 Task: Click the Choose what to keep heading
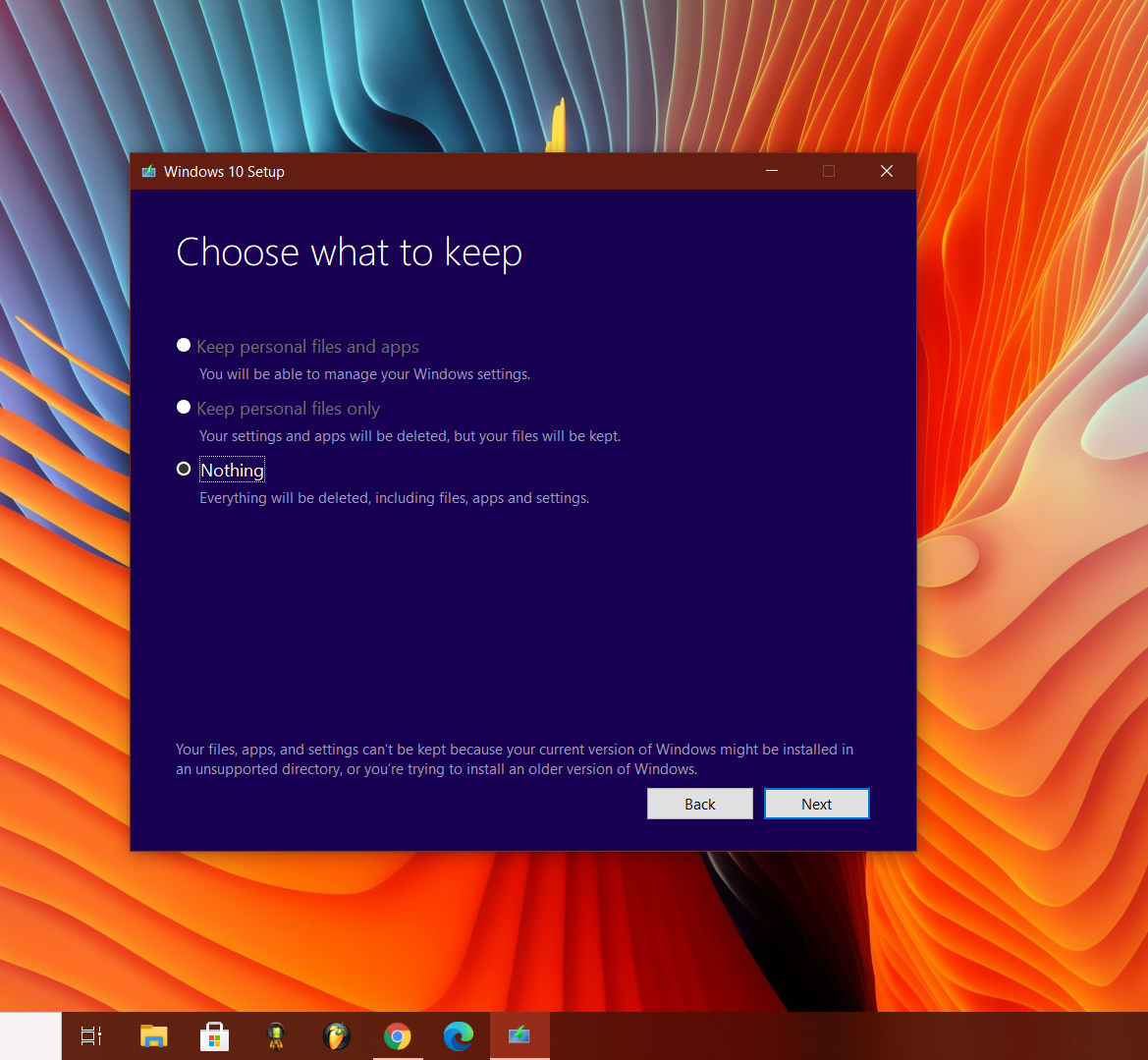coord(350,252)
